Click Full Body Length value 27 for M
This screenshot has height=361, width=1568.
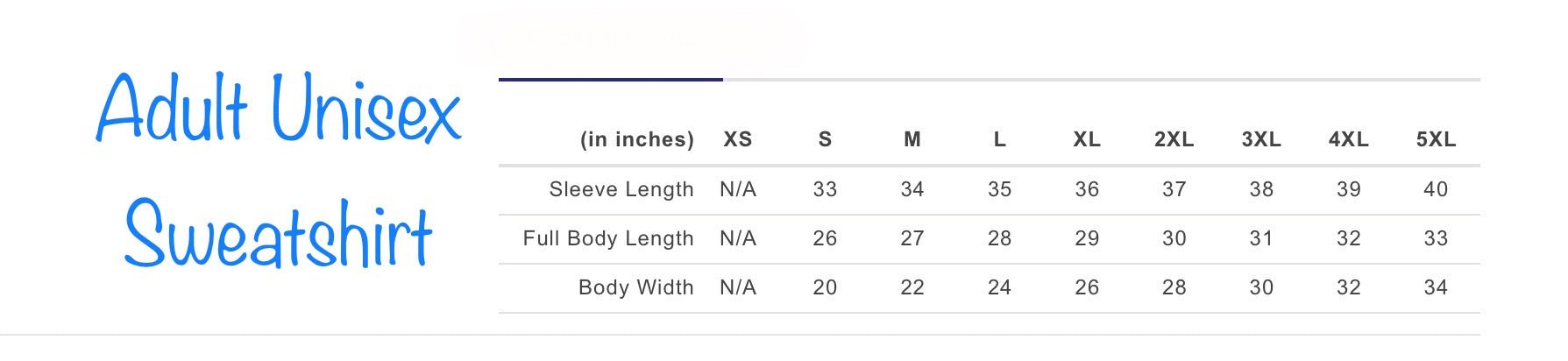pos(912,238)
